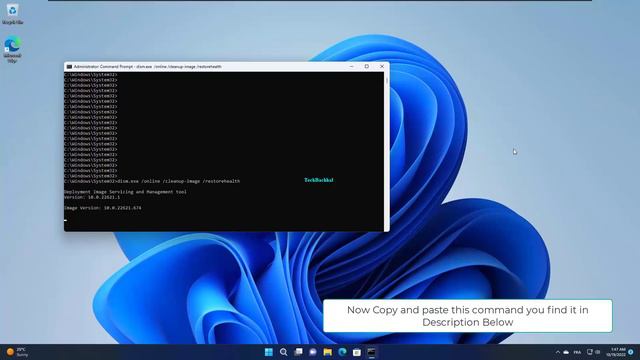
Task: Open the Chat app in taskbar
Action: (313, 352)
